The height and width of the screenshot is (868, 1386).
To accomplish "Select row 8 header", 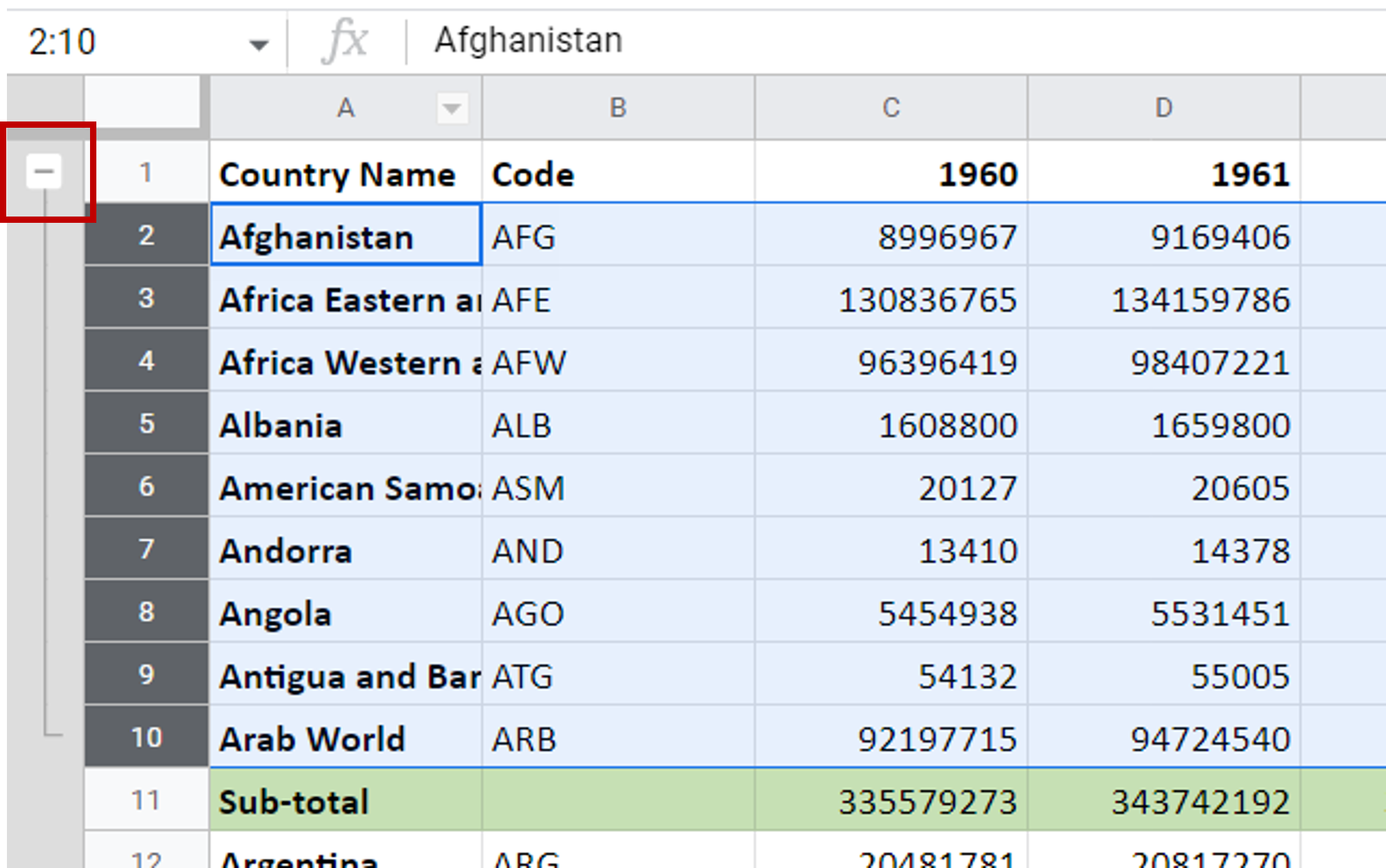I will [x=146, y=611].
